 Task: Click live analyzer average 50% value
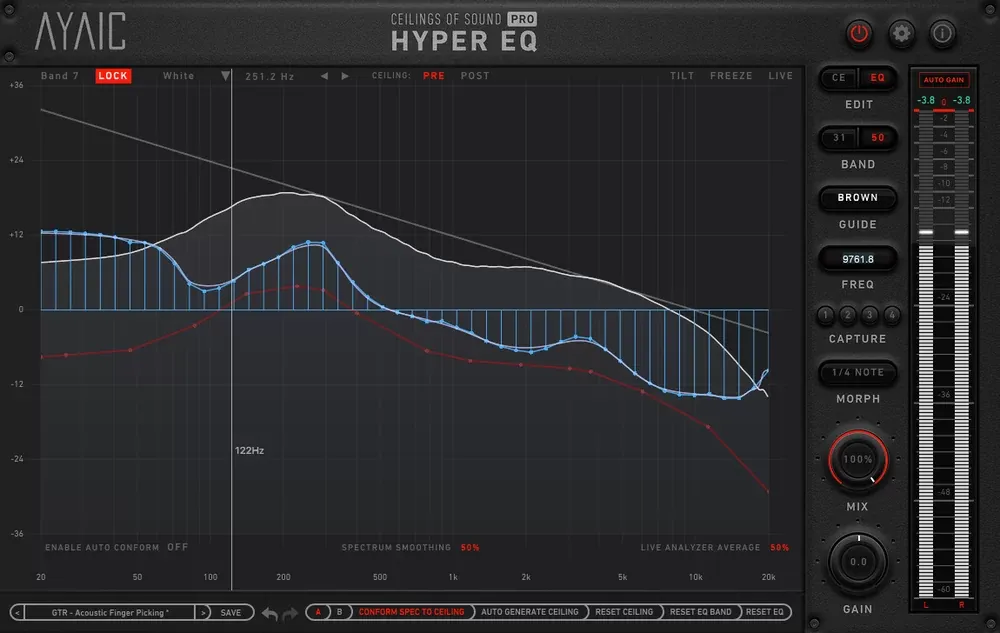[x=779, y=548]
